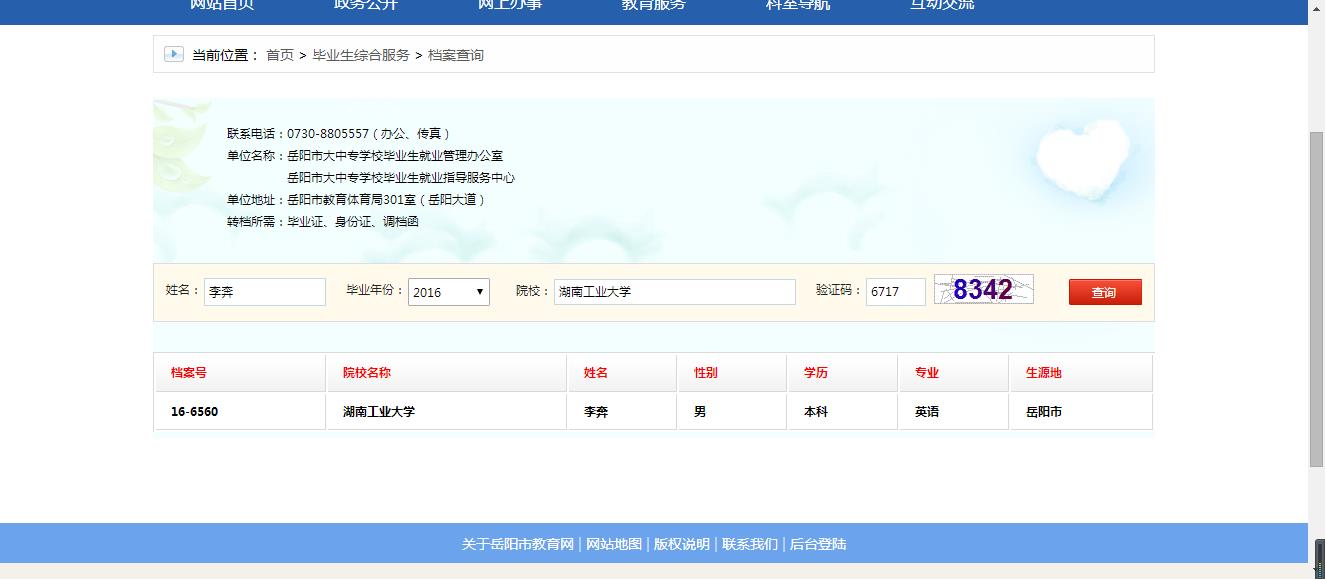Open the 版权说明 footer link
The image size is (1325, 579).
click(x=682, y=544)
